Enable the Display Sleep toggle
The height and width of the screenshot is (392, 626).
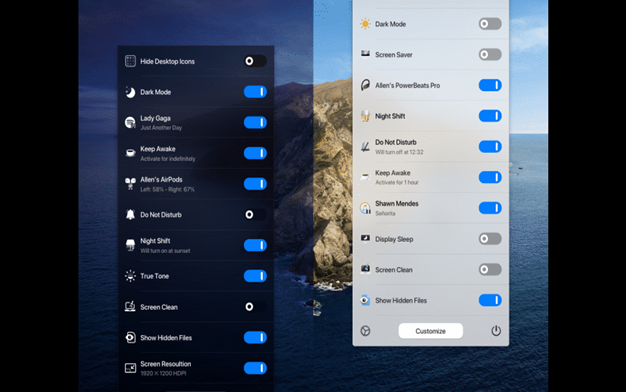(x=490, y=239)
